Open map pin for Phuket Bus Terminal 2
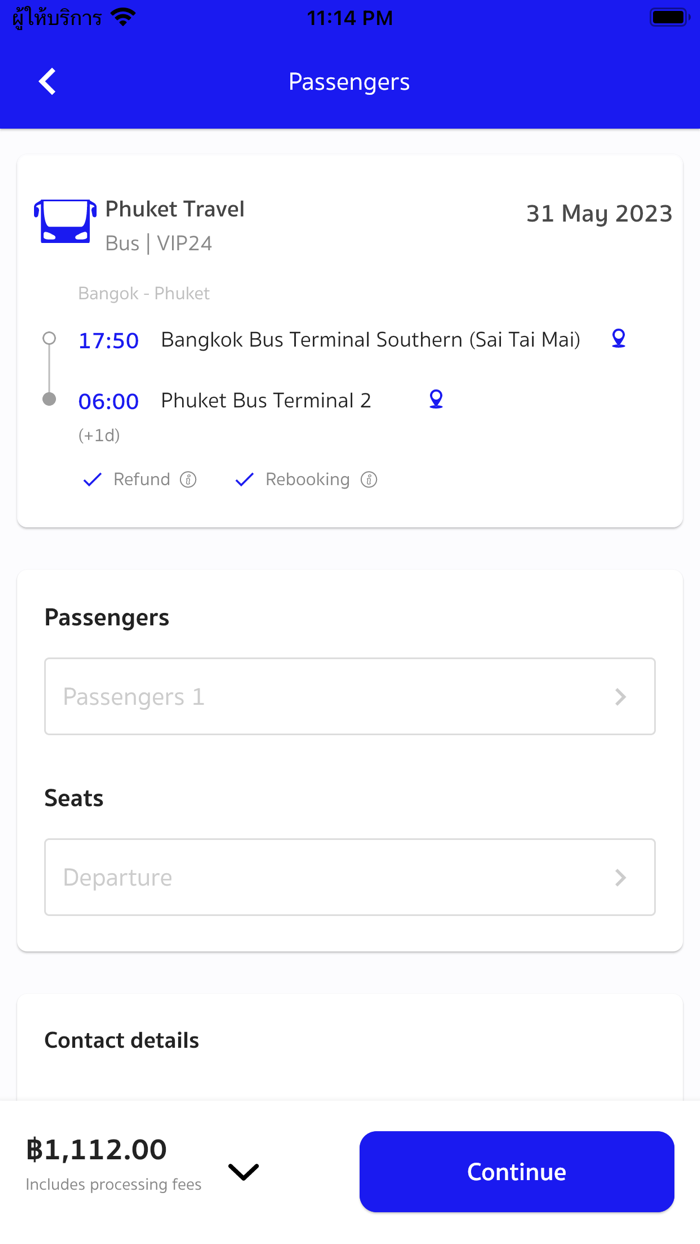Image resolution: width=700 pixels, height=1244 pixels. (x=435, y=399)
